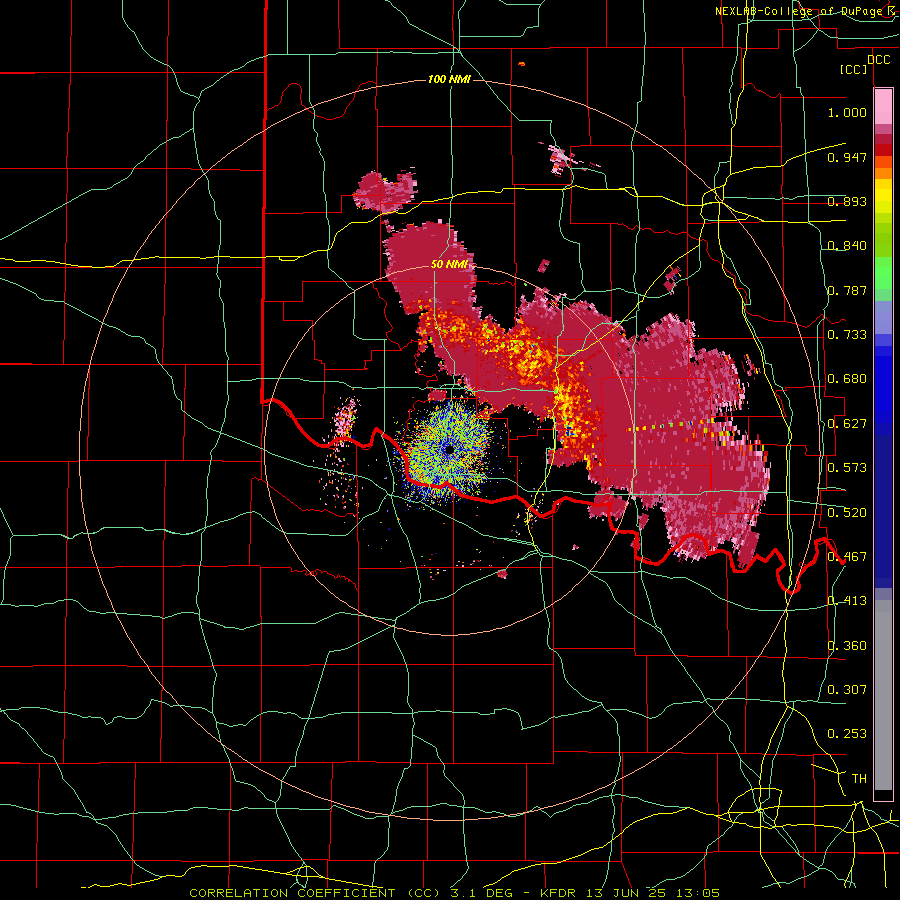Click the black radar site dot at center

click(x=449, y=449)
